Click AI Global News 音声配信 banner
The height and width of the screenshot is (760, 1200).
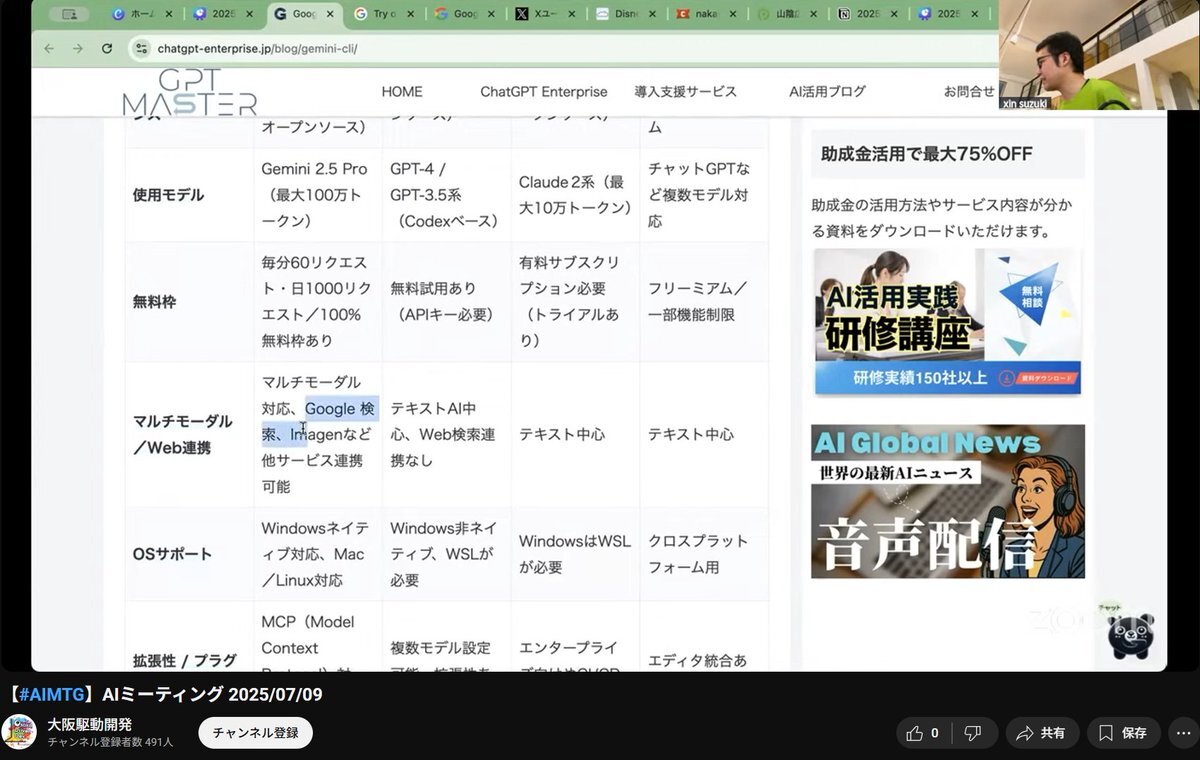tap(948, 501)
